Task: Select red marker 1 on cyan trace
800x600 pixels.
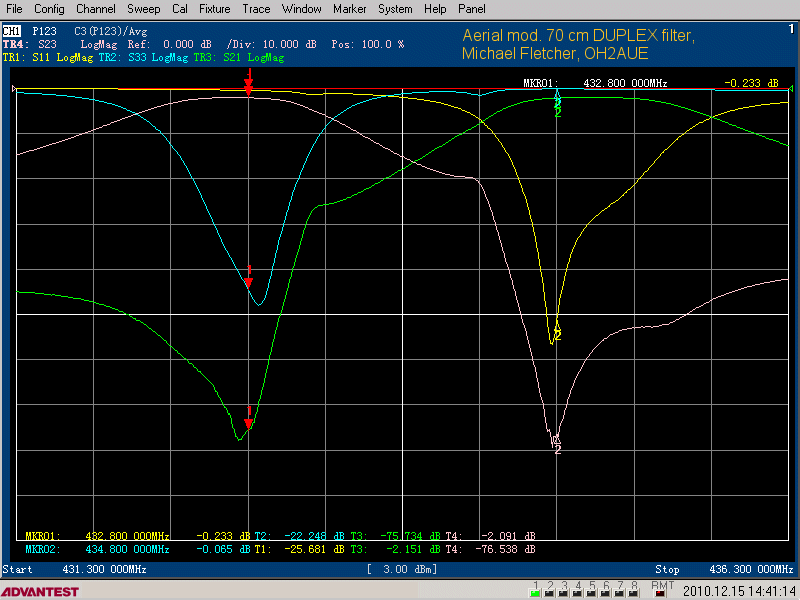Action: 249,283
